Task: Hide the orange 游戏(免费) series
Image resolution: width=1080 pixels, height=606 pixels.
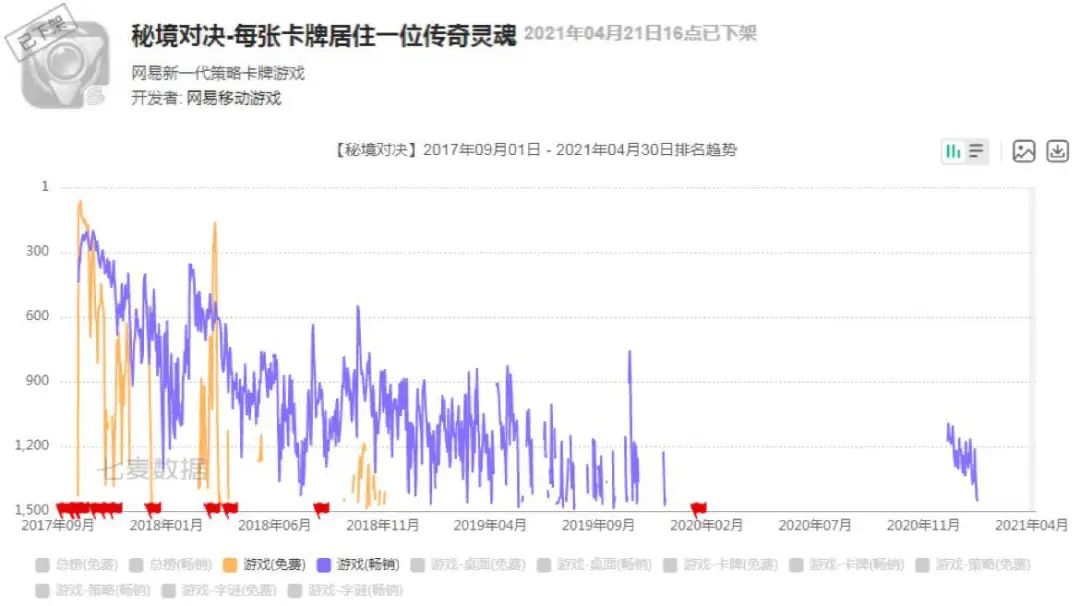Action: [x=264, y=565]
